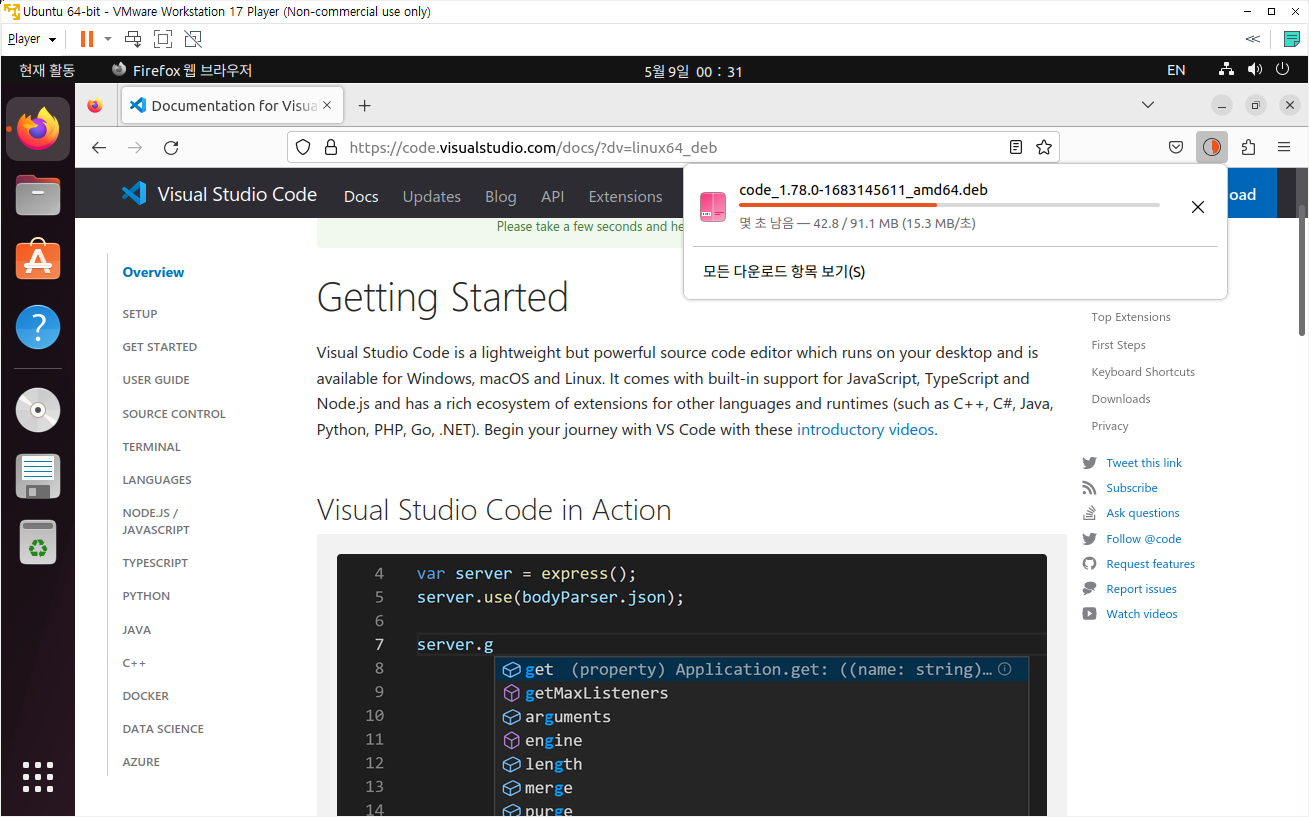This screenshot has width=1309, height=817.
Task: Open the API nav item
Action: coord(552,196)
